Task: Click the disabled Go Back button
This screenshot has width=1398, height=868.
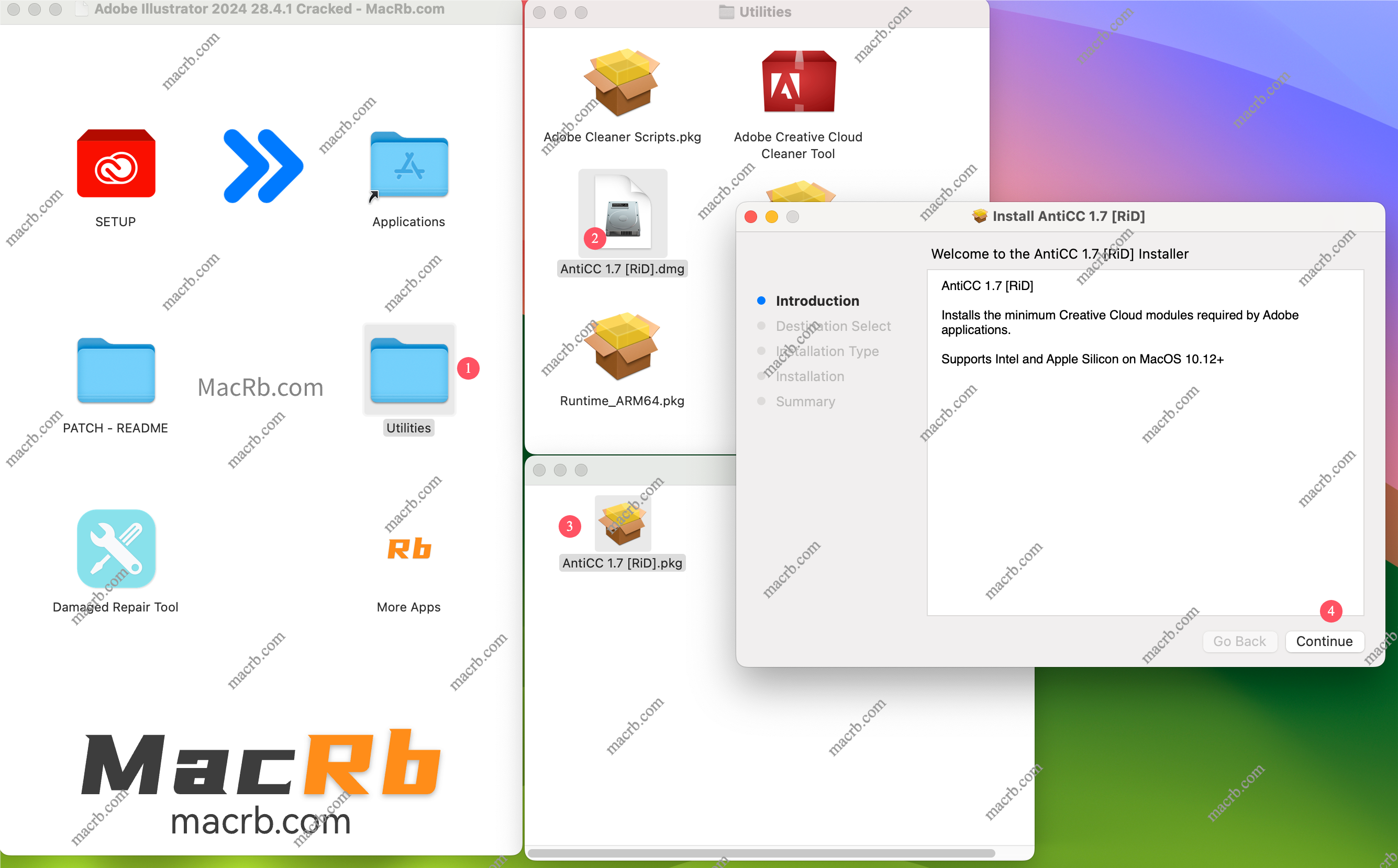Action: (x=1239, y=641)
